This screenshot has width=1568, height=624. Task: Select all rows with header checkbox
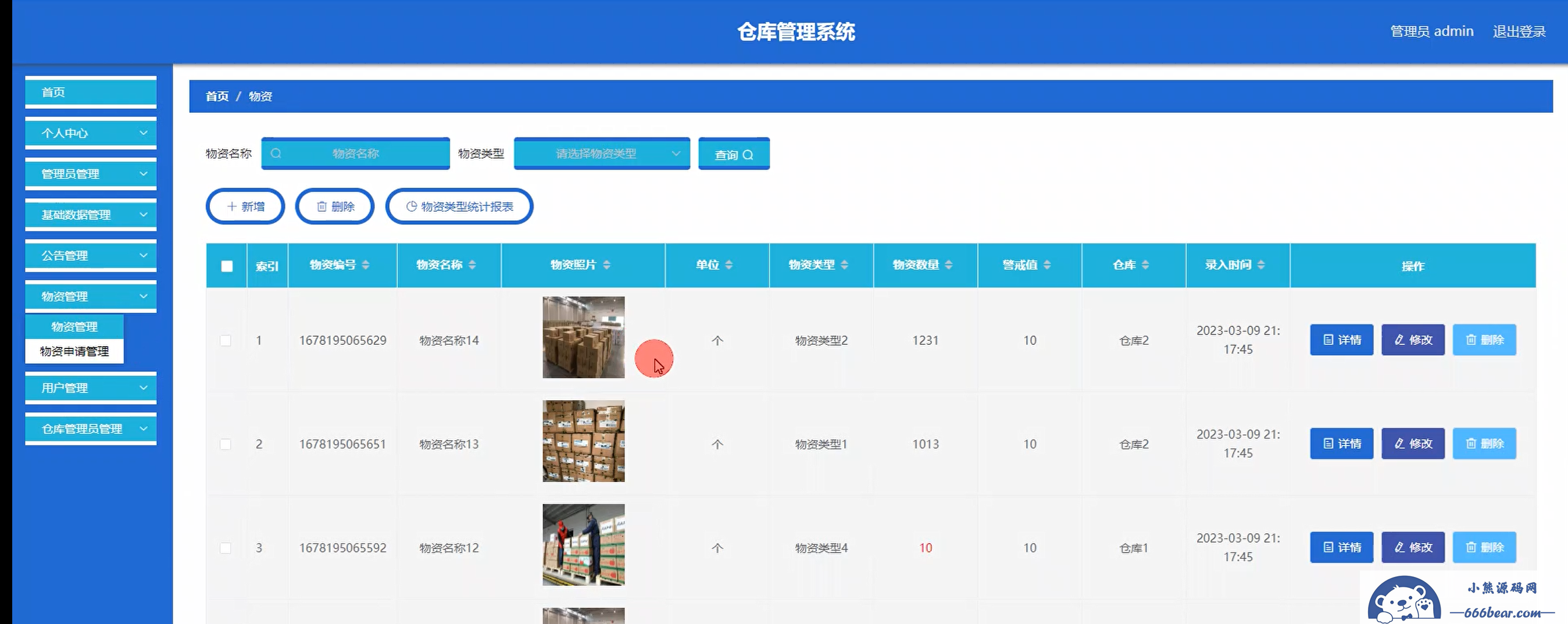pos(227,266)
